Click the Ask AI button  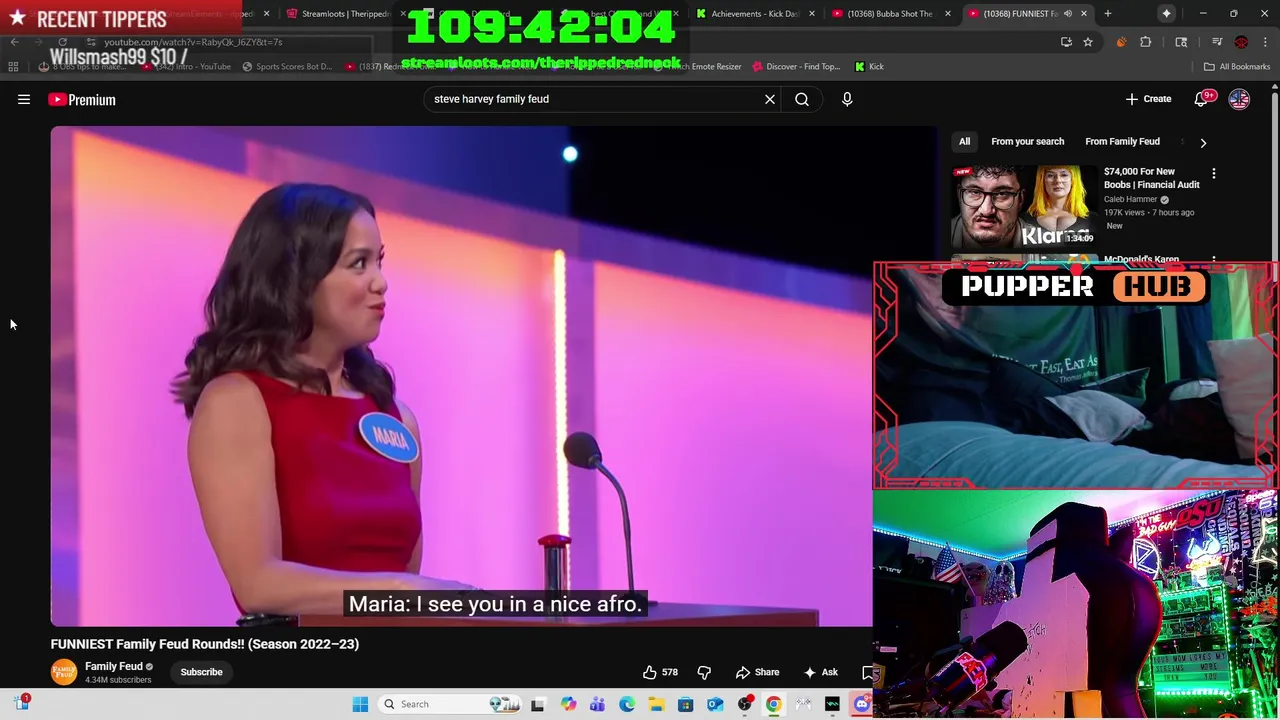click(820, 672)
